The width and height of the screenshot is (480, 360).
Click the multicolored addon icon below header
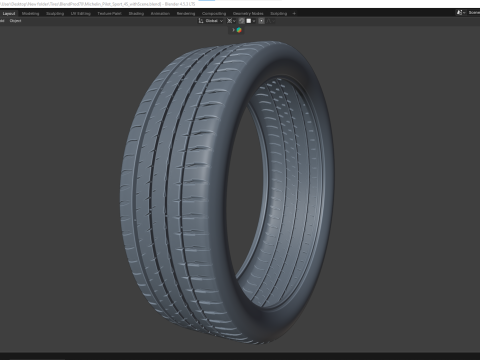click(x=239, y=30)
